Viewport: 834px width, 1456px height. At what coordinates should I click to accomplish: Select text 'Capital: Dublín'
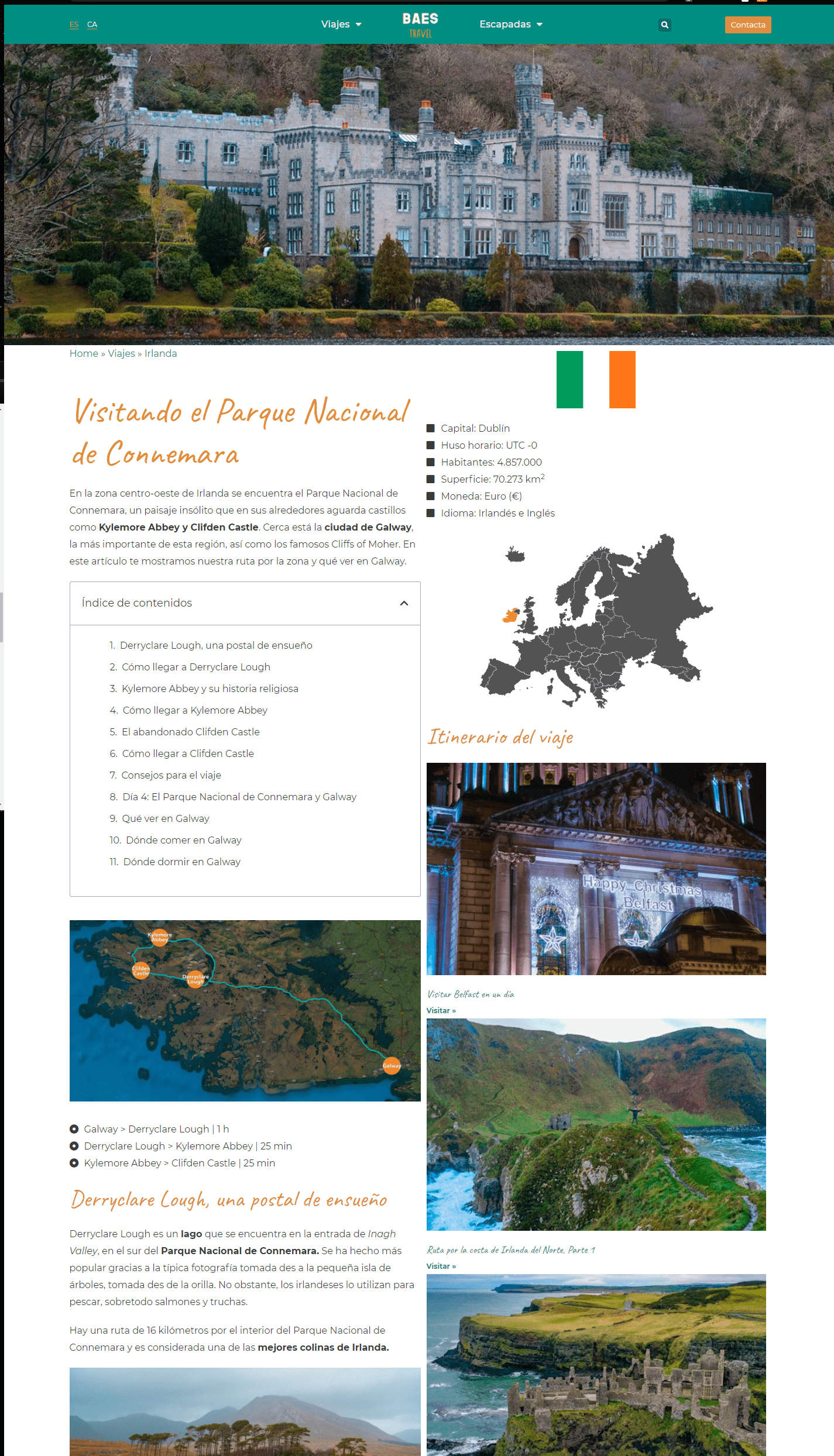click(475, 428)
